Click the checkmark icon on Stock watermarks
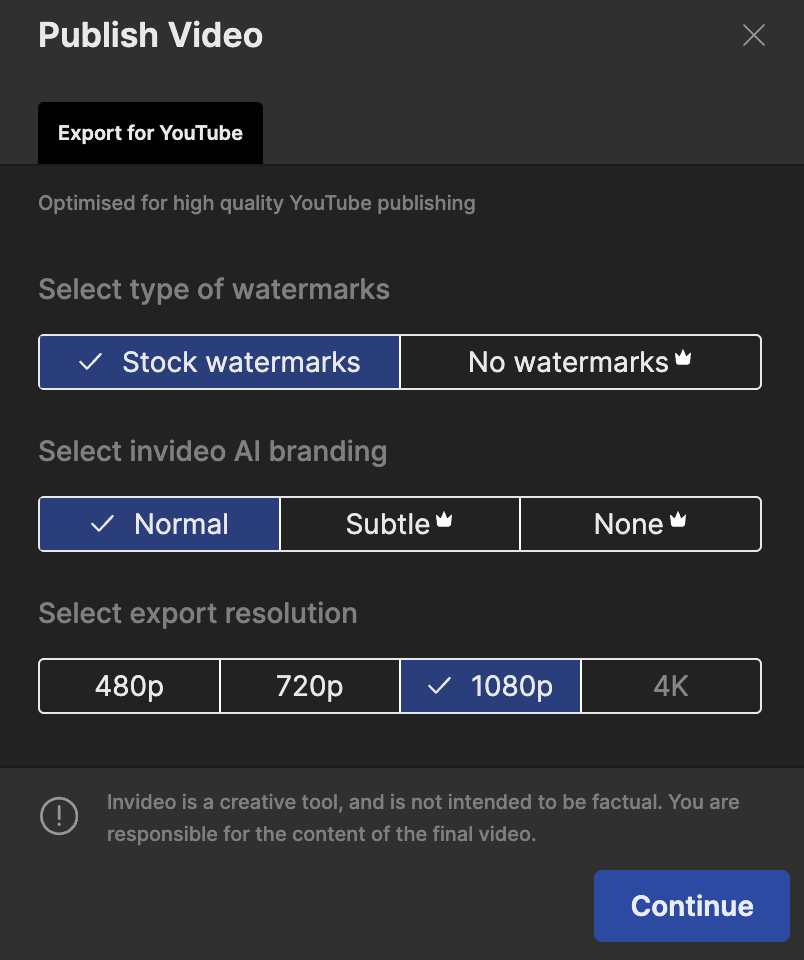The width and height of the screenshot is (804, 960). coord(90,362)
